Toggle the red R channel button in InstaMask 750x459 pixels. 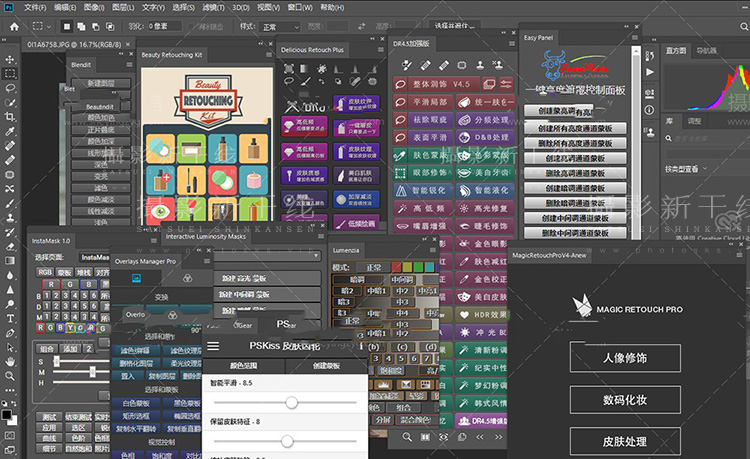(51, 284)
